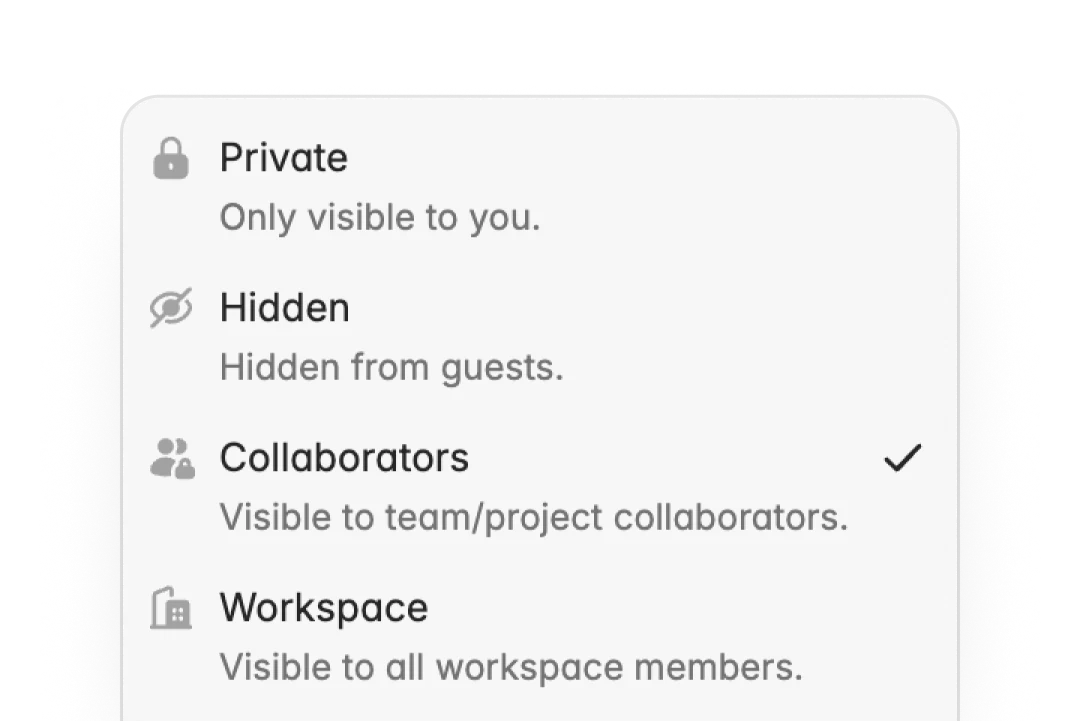Select the row containing the lock icon
This screenshot has height=721, width=1080.
coord(540,187)
